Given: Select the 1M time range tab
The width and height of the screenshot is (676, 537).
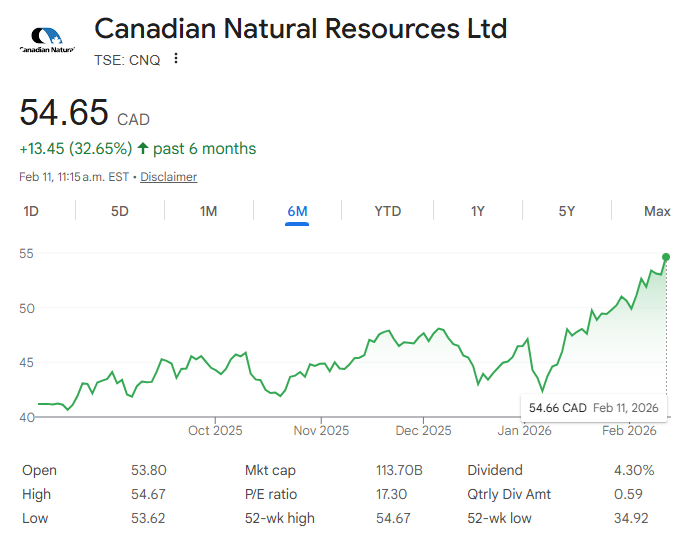Looking at the screenshot, I should [x=208, y=211].
